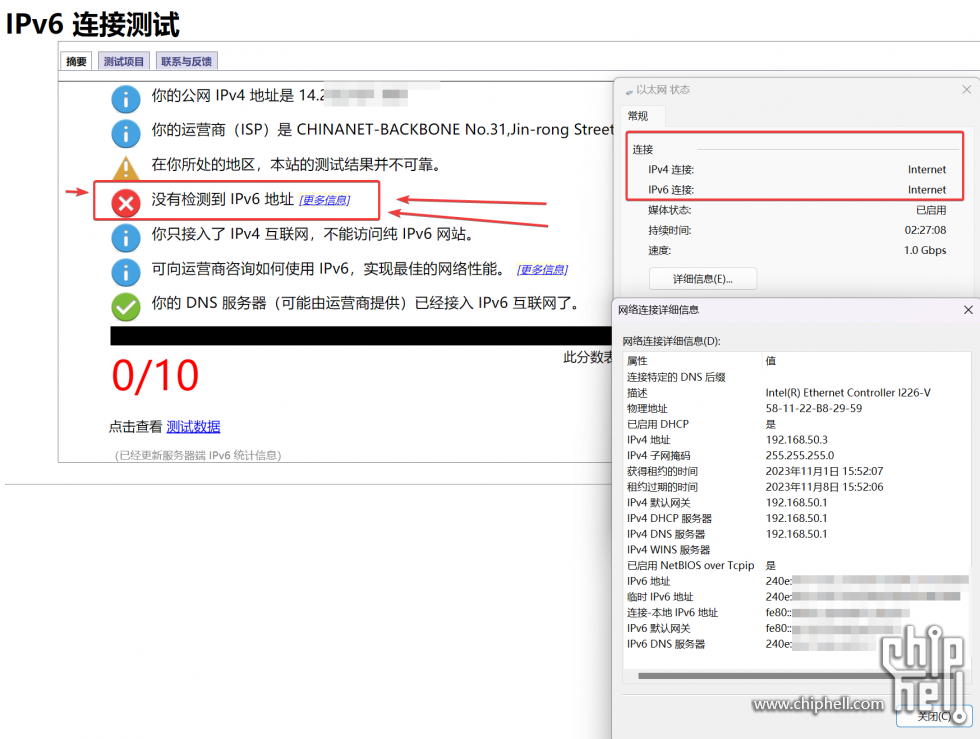The height and width of the screenshot is (739, 980).
Task: Open the 联系与反馈 tab
Action: tap(186, 61)
